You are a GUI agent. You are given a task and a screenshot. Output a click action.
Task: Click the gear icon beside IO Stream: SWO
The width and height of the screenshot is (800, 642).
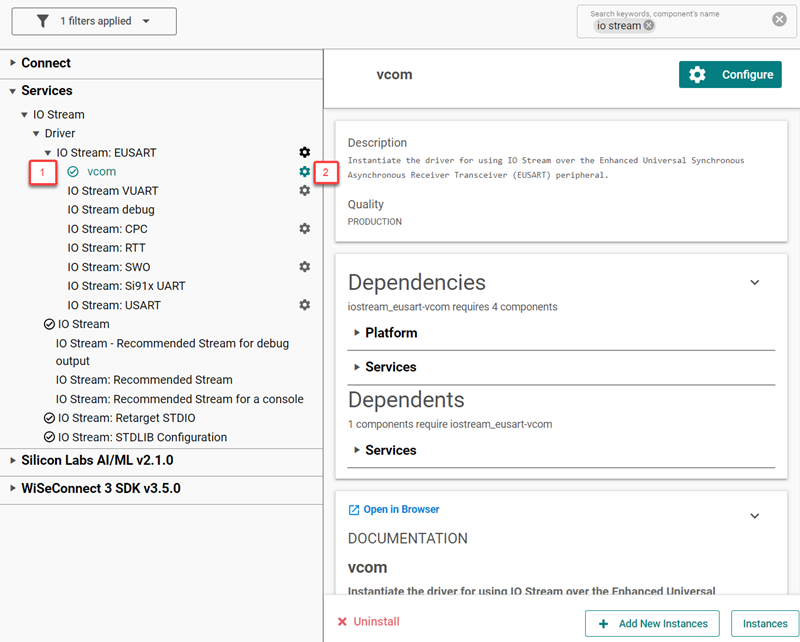pos(305,267)
